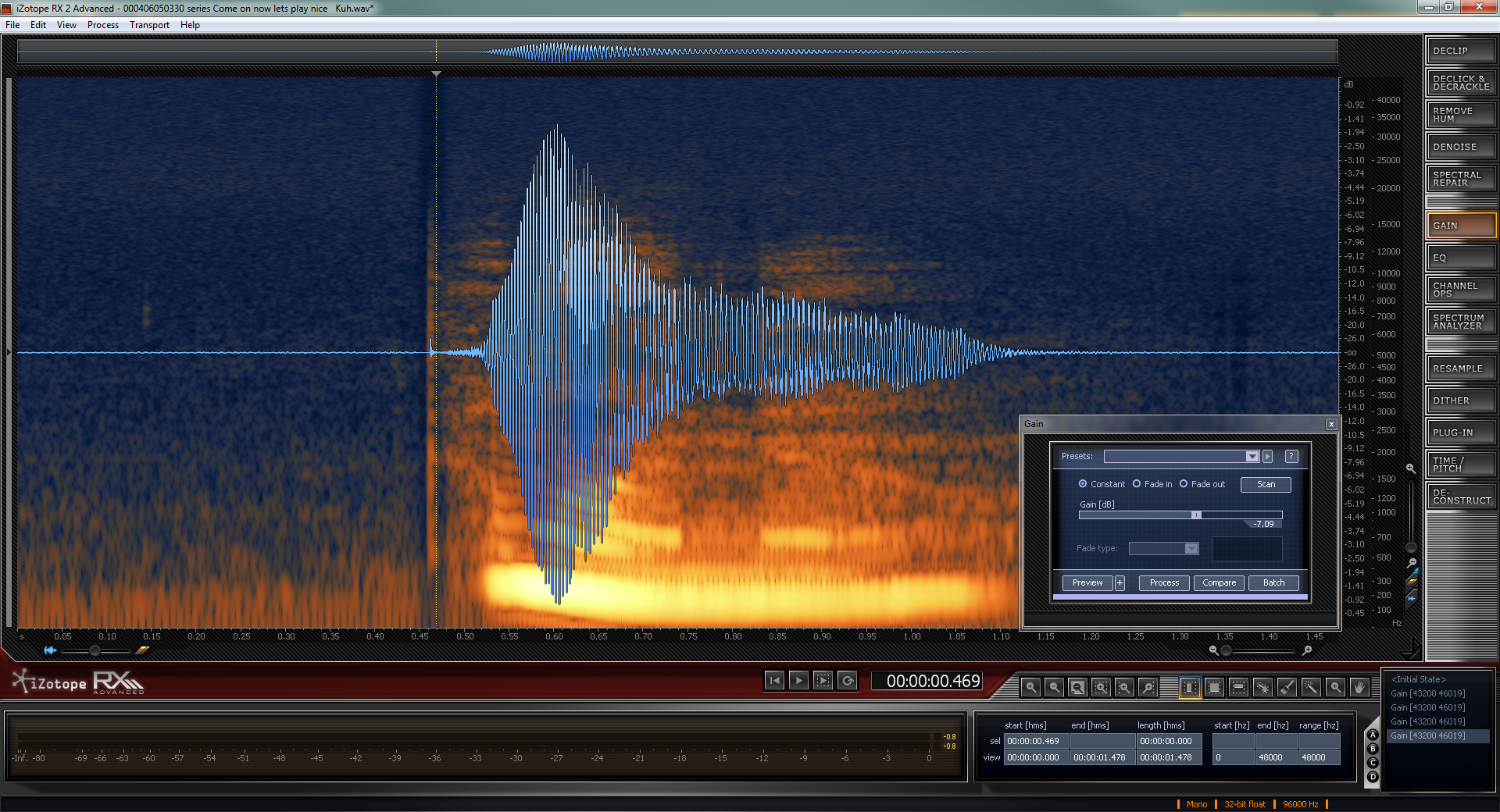Viewport: 1500px width, 812px height.
Task: Select snapshot slot B
Action: [x=1373, y=749]
